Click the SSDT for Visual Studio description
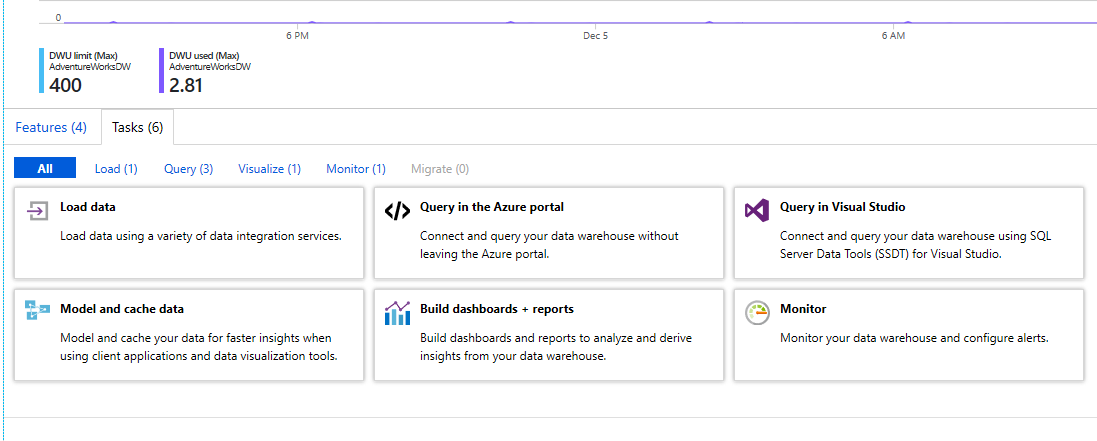The height and width of the screenshot is (441, 1097). tap(916, 245)
